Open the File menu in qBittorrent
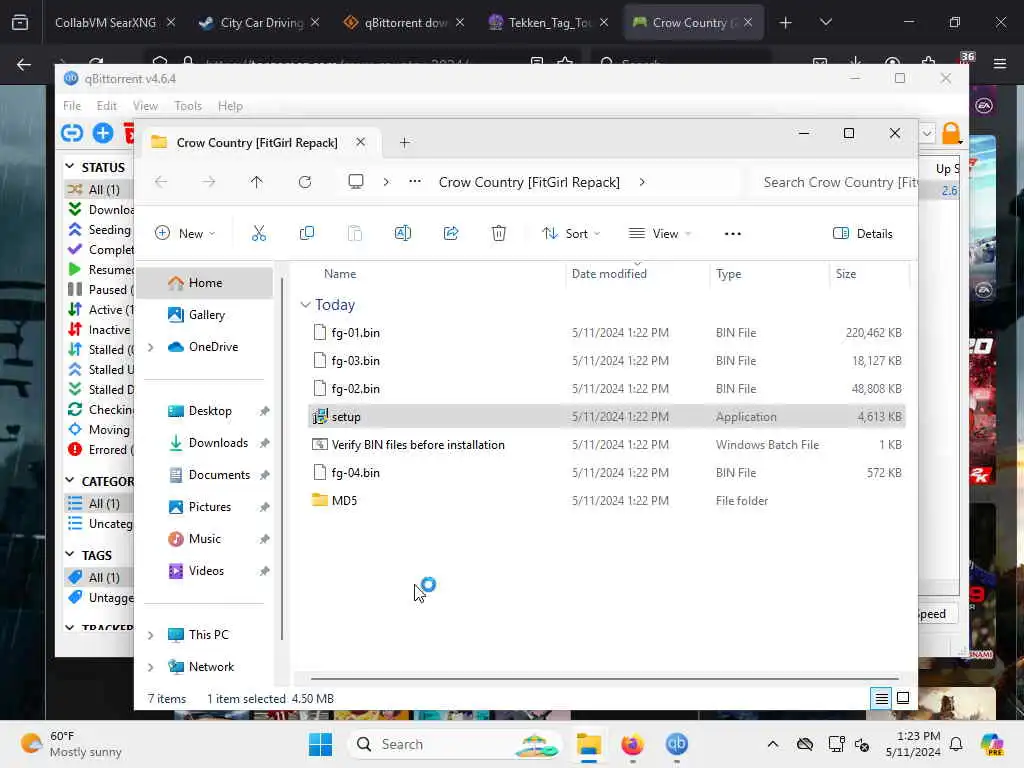The image size is (1024, 768). click(x=72, y=106)
